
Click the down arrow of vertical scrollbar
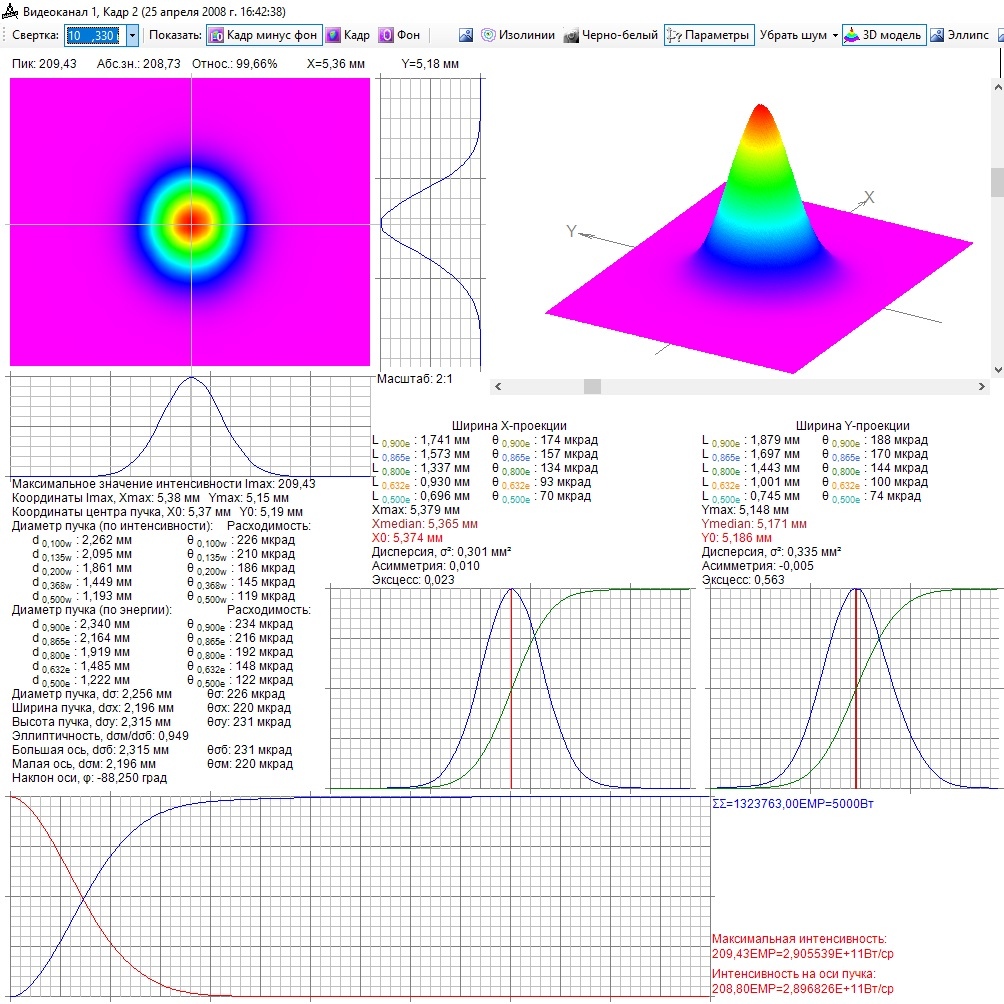point(998,369)
